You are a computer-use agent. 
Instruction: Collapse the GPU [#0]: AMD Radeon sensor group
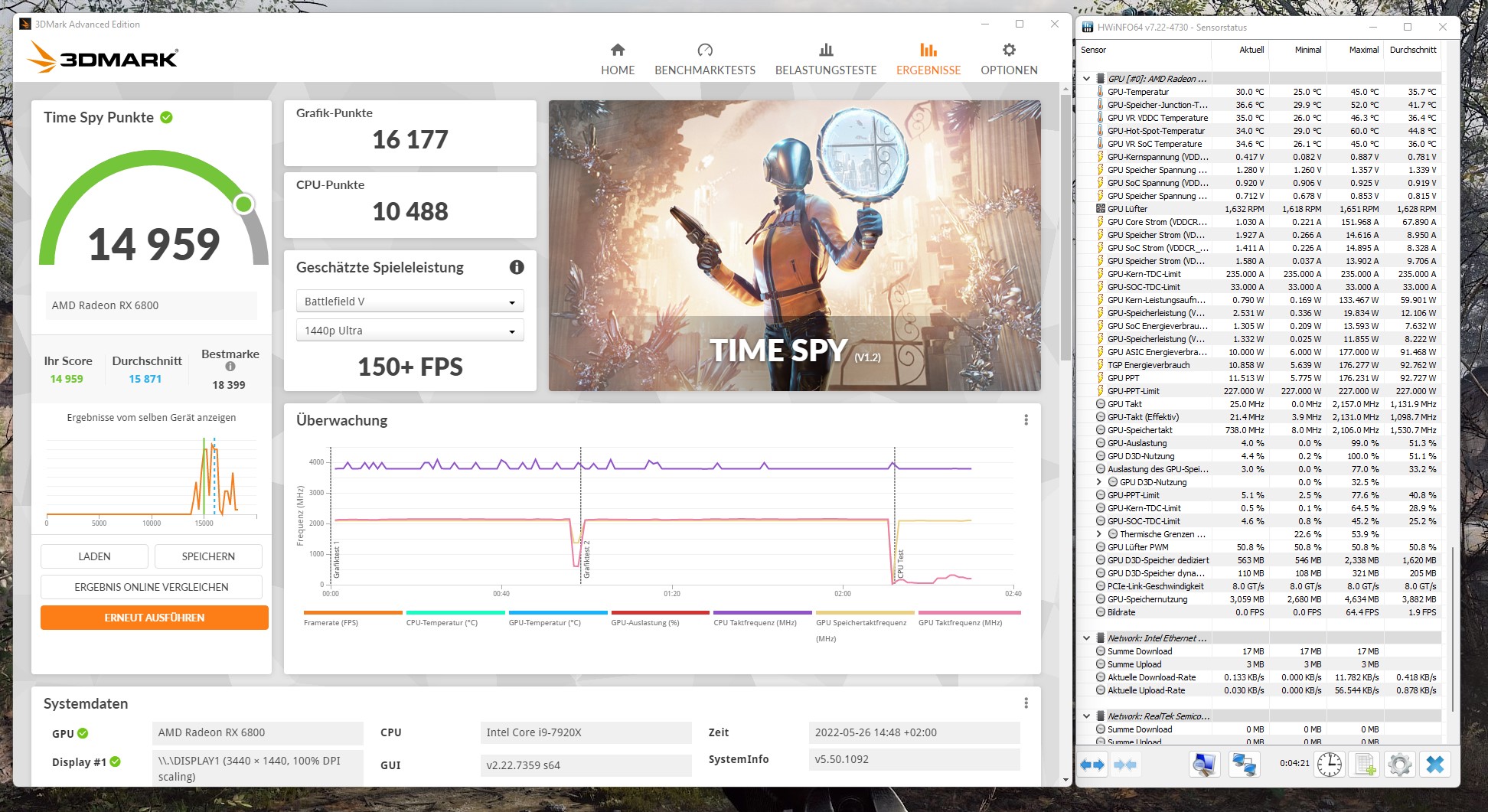pos(1087,79)
